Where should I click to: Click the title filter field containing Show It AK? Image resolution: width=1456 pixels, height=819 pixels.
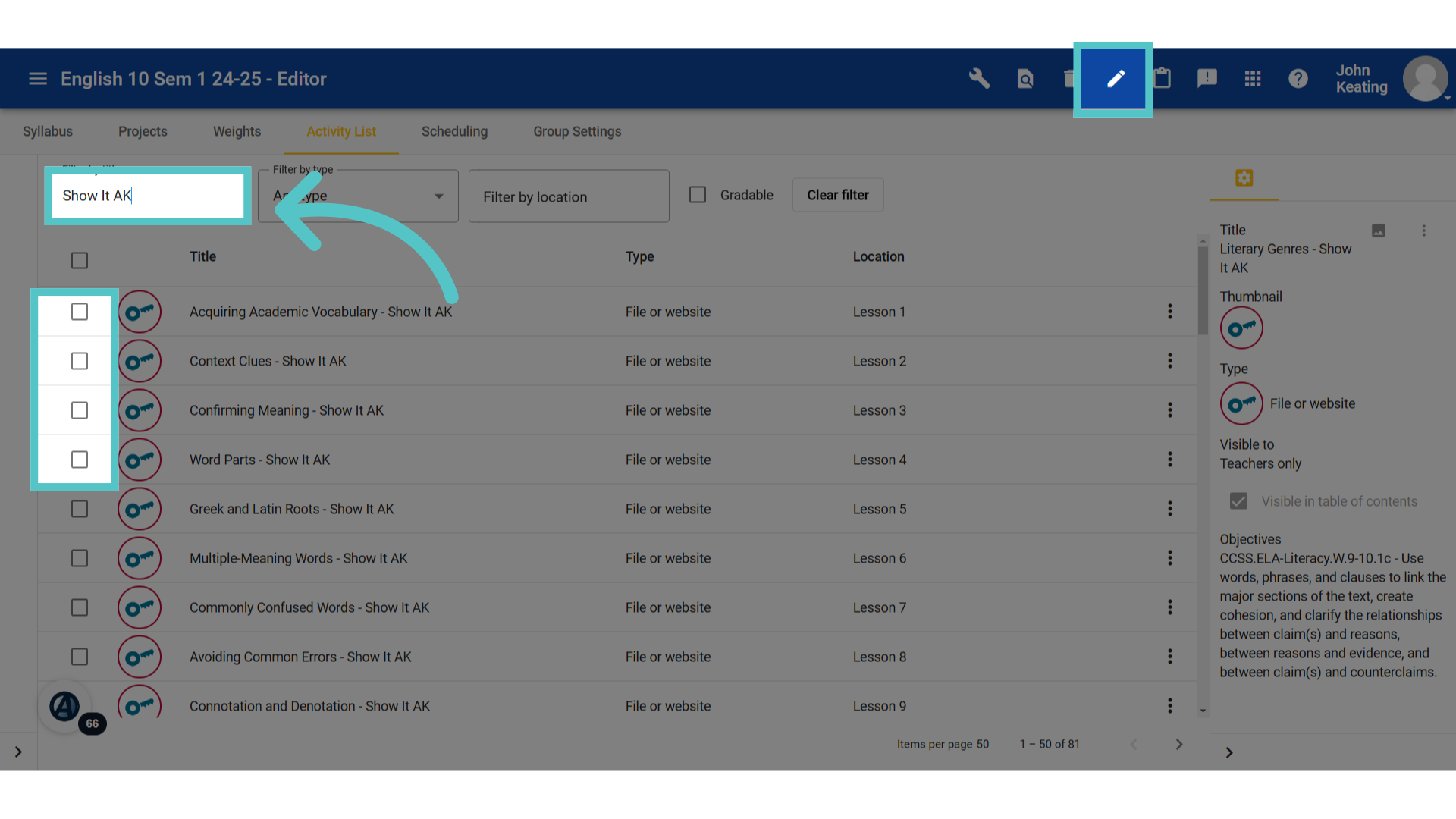click(148, 196)
